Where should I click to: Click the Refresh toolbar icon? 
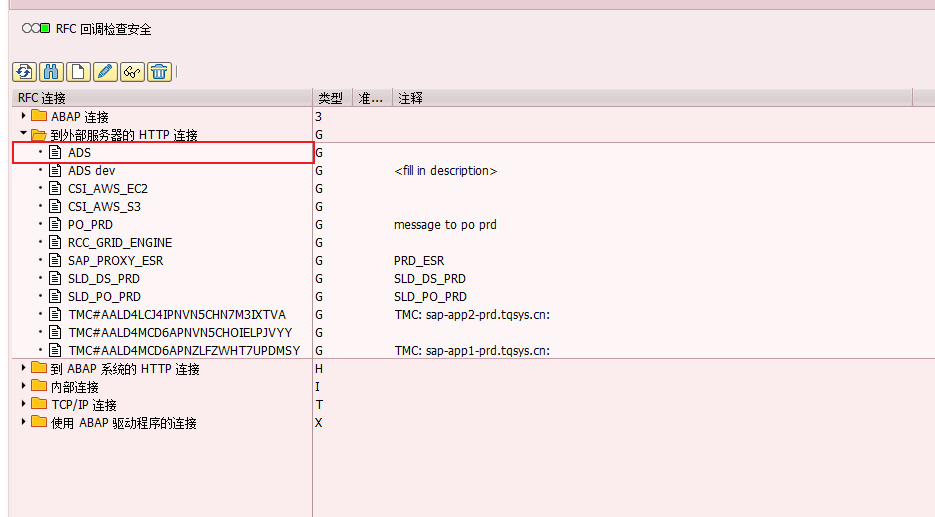point(24,71)
